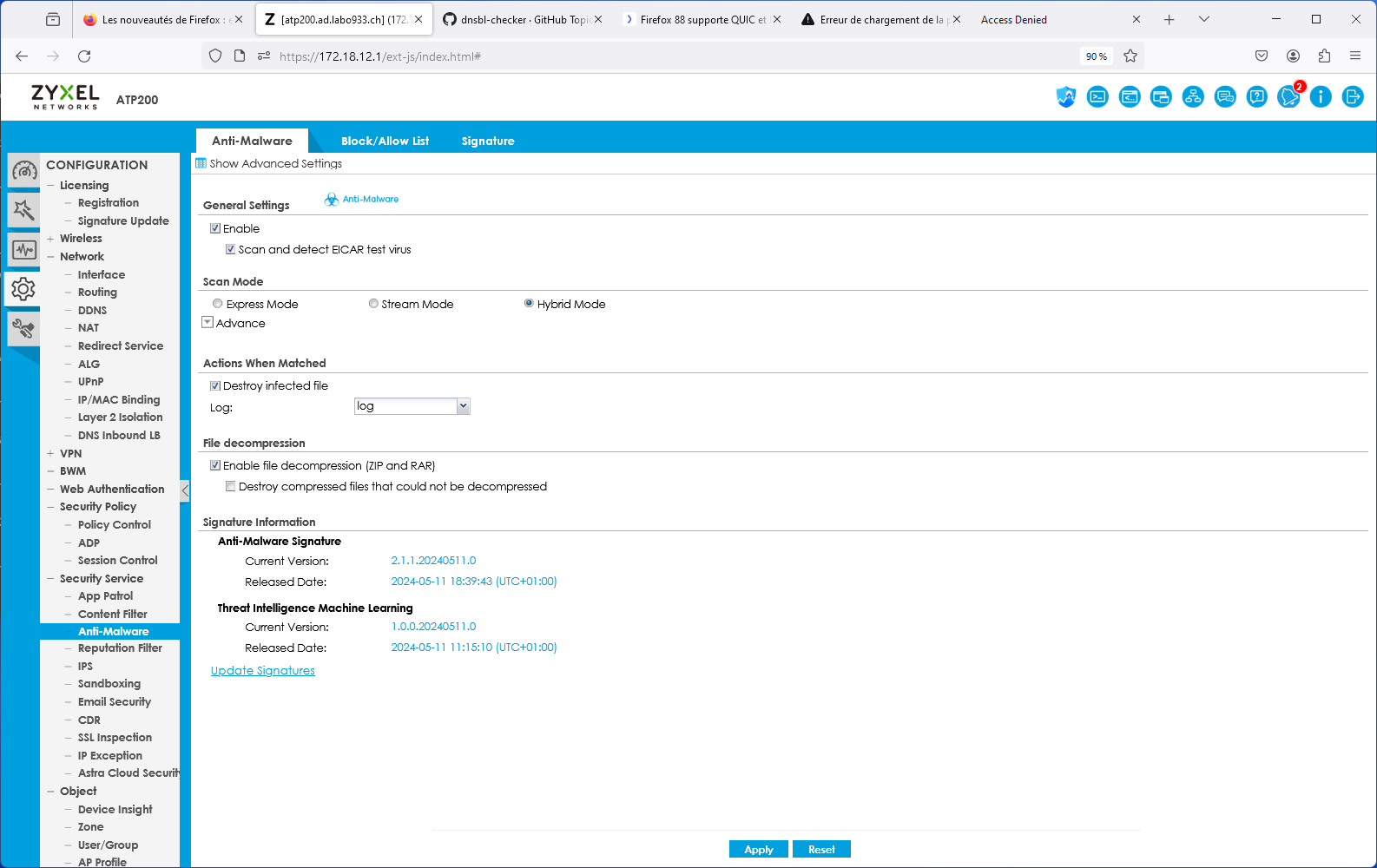Open Reputation Filter in sidebar
This screenshot has height=868, width=1377.
pos(120,648)
